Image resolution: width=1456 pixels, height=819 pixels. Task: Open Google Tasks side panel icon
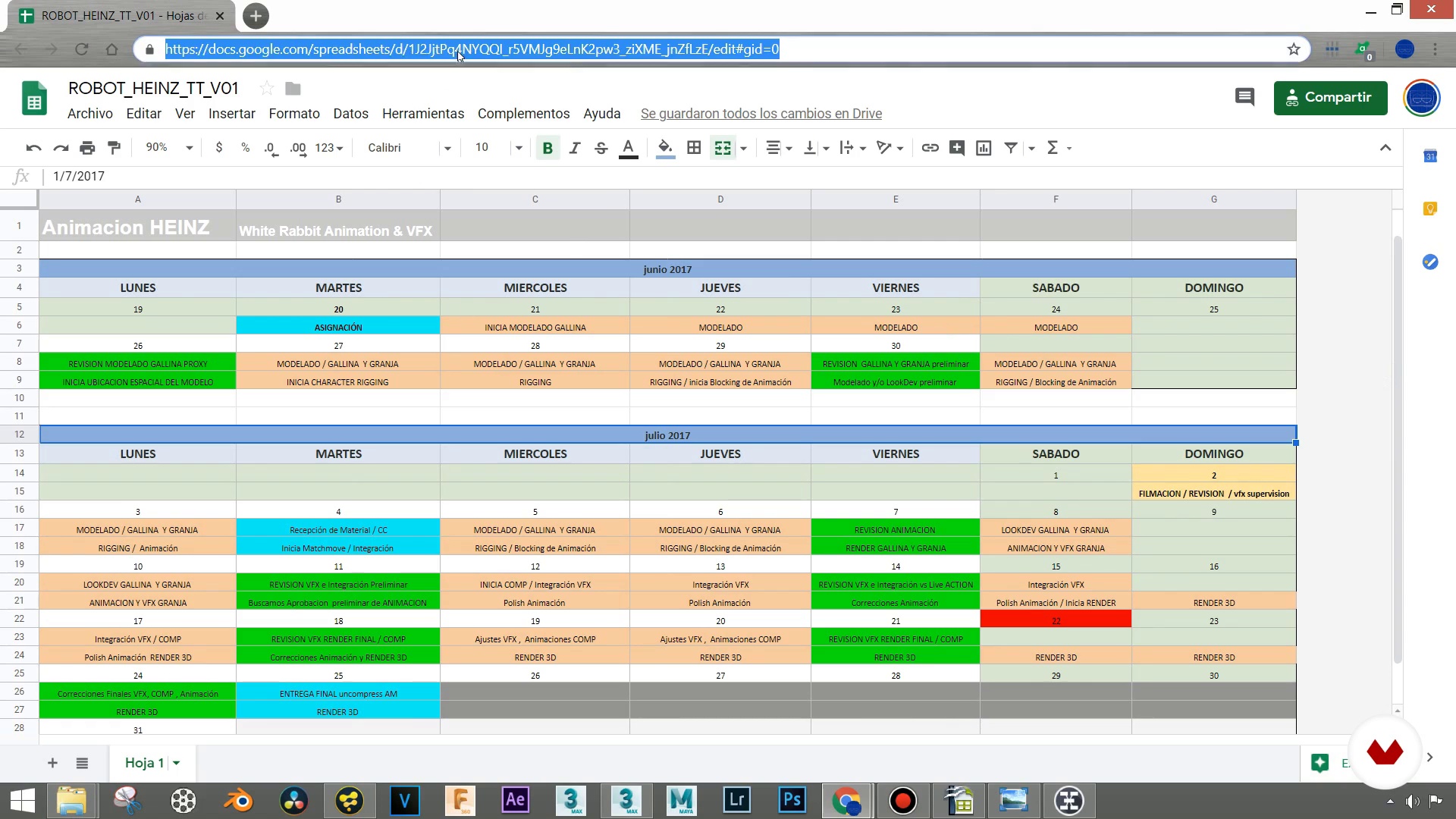tap(1430, 262)
